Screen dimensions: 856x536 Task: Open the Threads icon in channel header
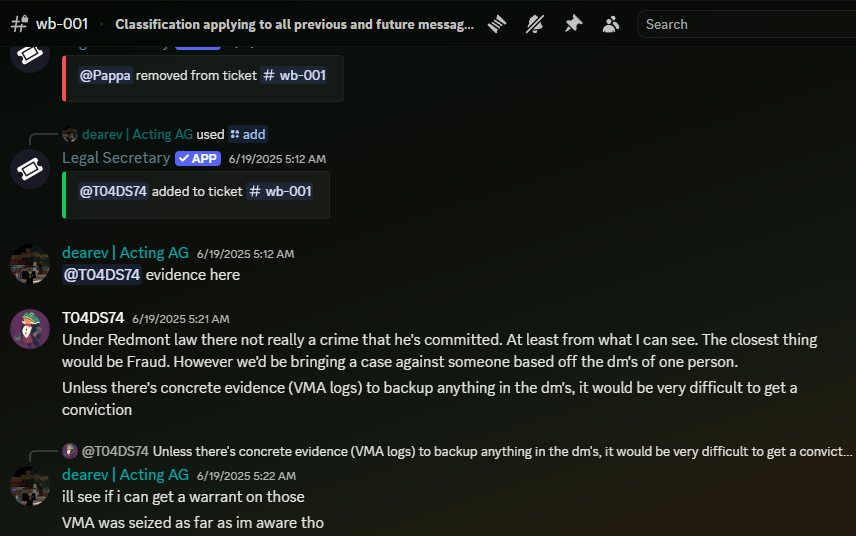(497, 24)
